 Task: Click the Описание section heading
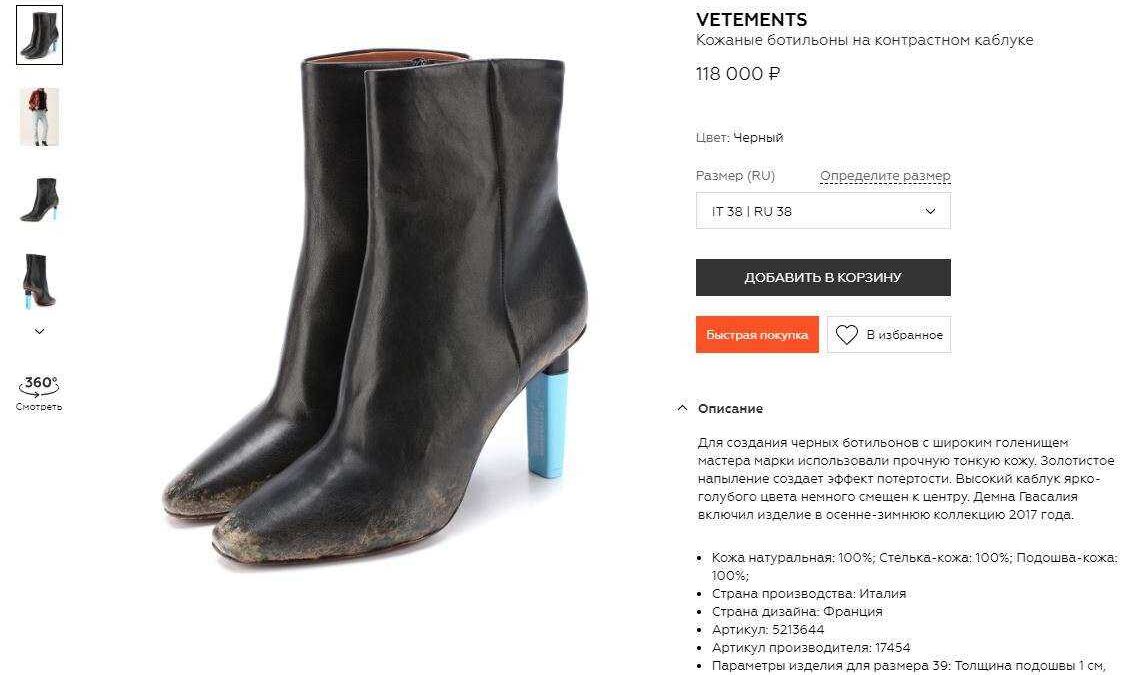pyautogui.click(x=729, y=408)
